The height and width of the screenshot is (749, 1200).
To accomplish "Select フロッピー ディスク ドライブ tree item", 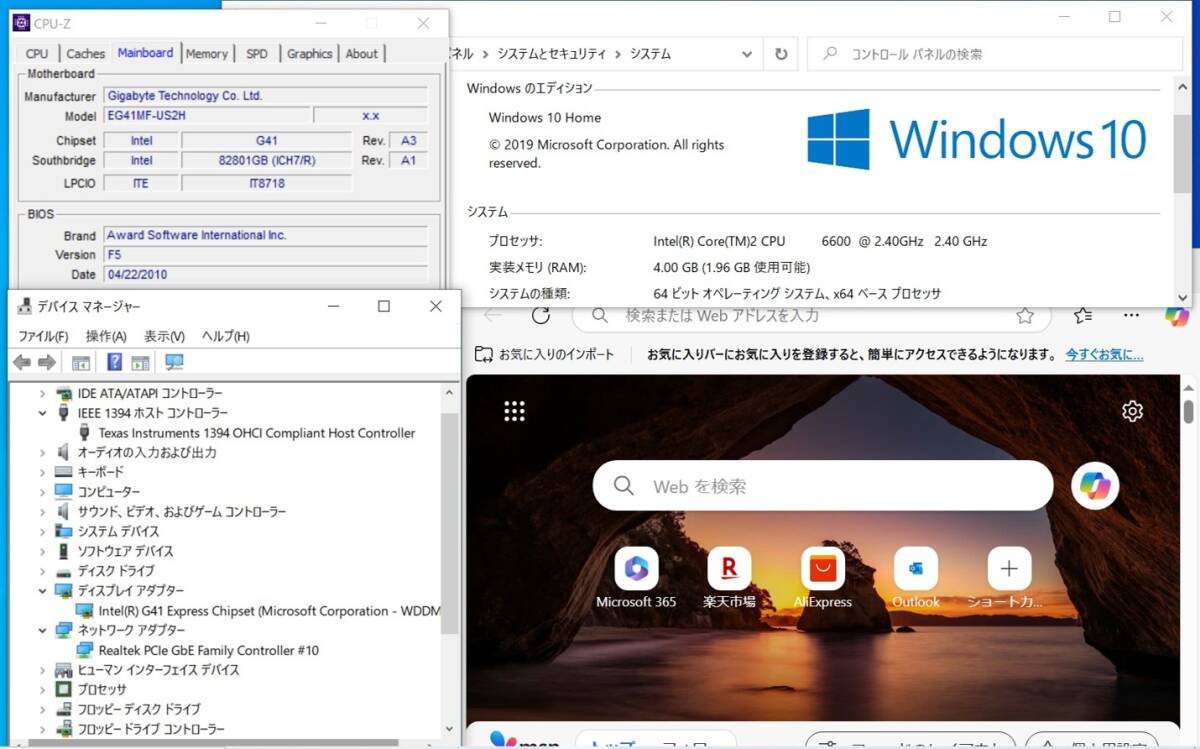I will (139, 710).
